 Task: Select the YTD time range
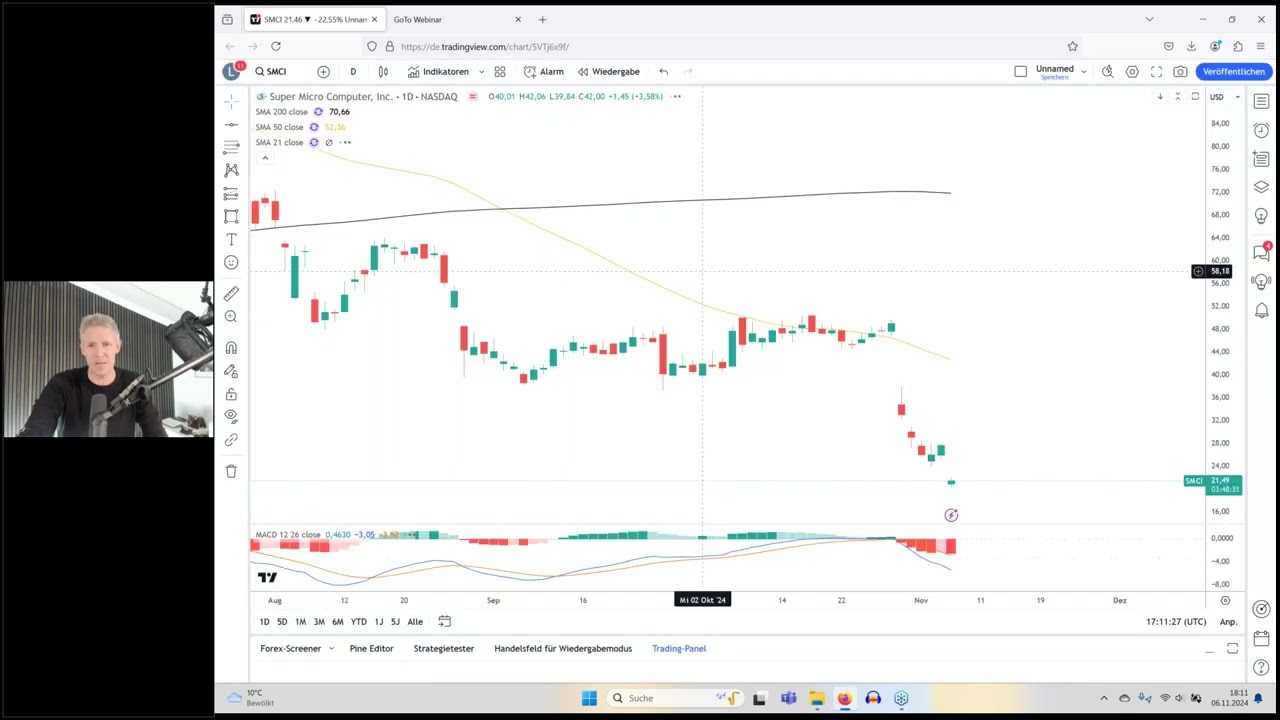pyautogui.click(x=358, y=622)
